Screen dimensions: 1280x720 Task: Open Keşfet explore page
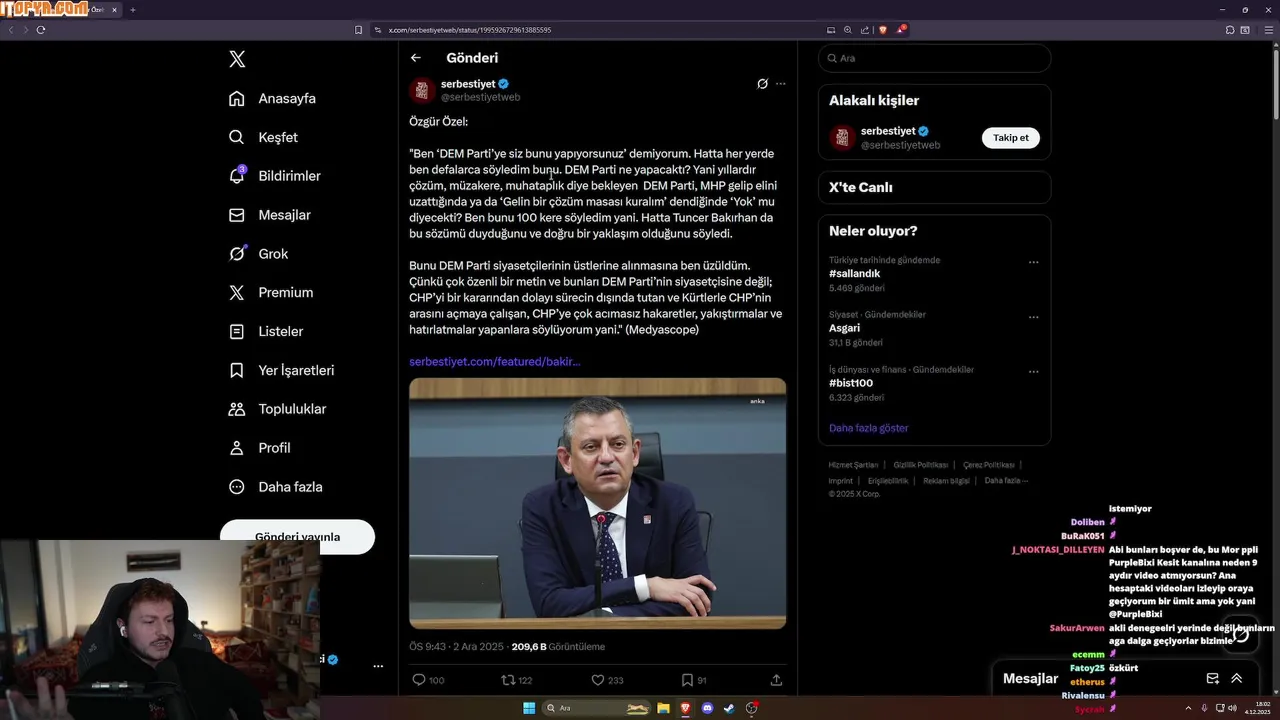click(263, 137)
